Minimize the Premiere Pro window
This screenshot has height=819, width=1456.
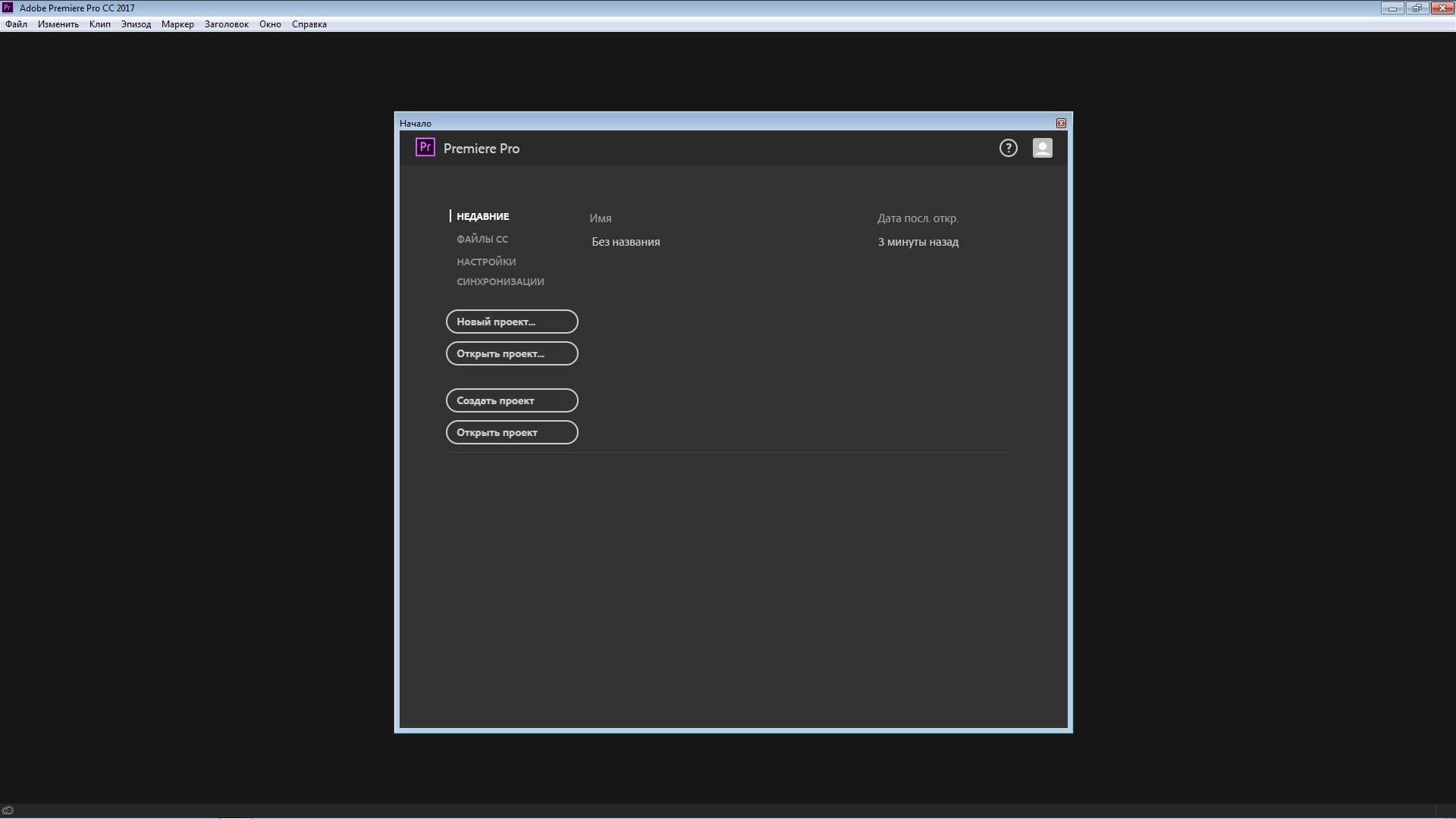coord(1392,8)
